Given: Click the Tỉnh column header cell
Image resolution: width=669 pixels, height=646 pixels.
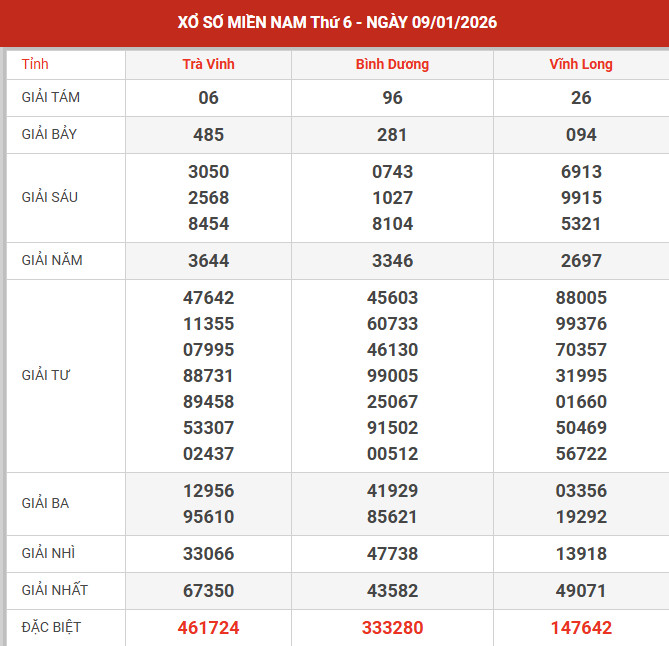Looking at the screenshot, I should [x=35, y=64].
